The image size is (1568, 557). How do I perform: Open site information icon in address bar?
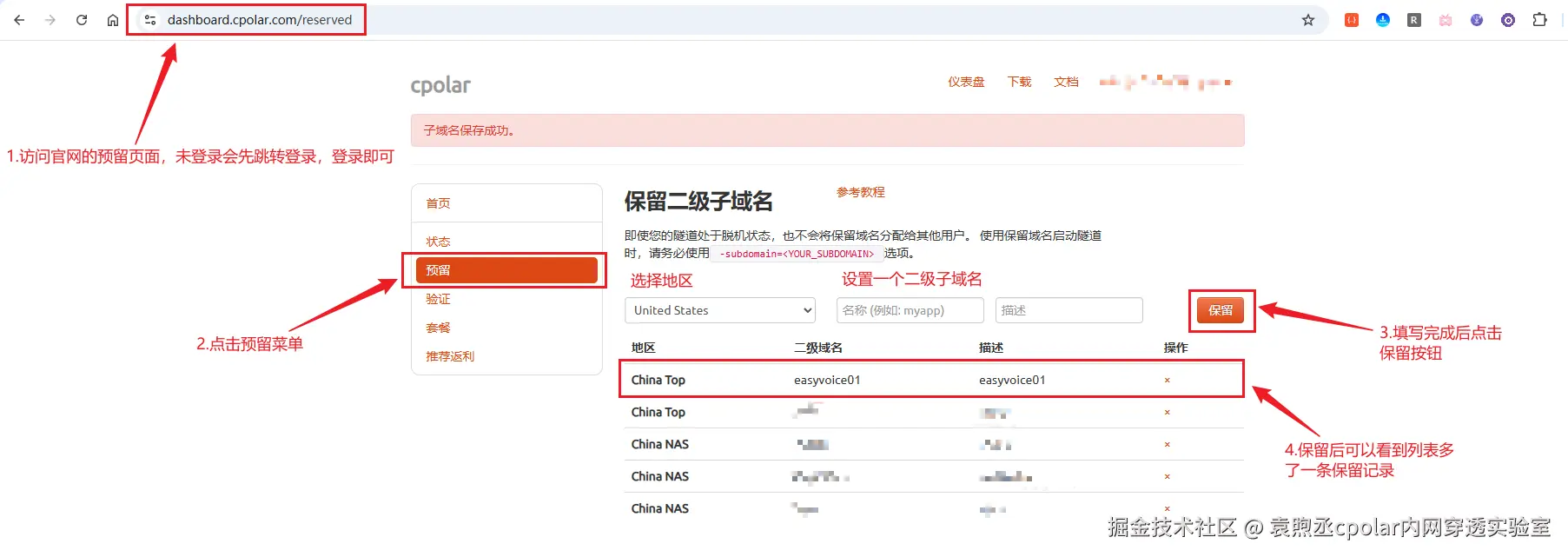pyautogui.click(x=150, y=20)
